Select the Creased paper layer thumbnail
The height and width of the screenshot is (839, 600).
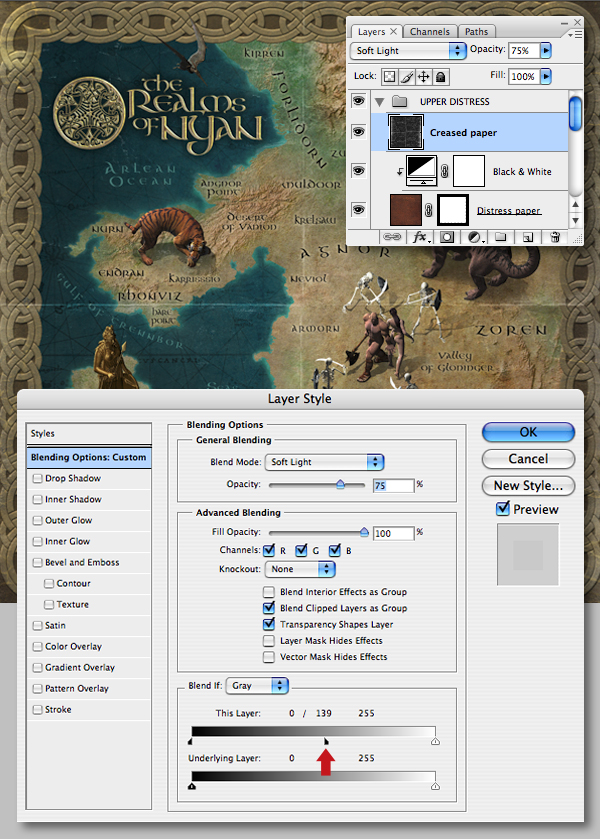tap(406, 132)
